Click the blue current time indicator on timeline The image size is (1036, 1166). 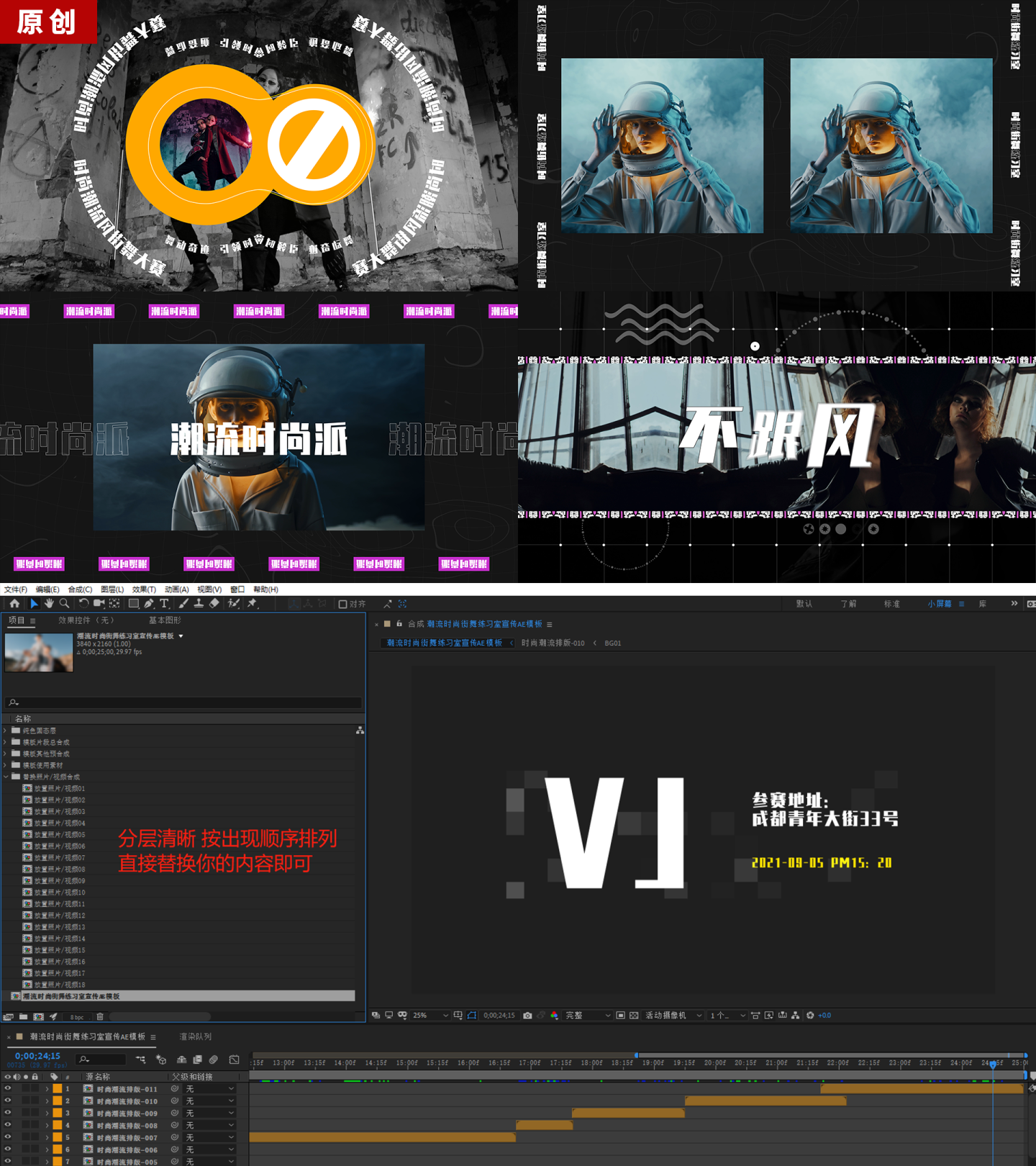[x=993, y=1064]
